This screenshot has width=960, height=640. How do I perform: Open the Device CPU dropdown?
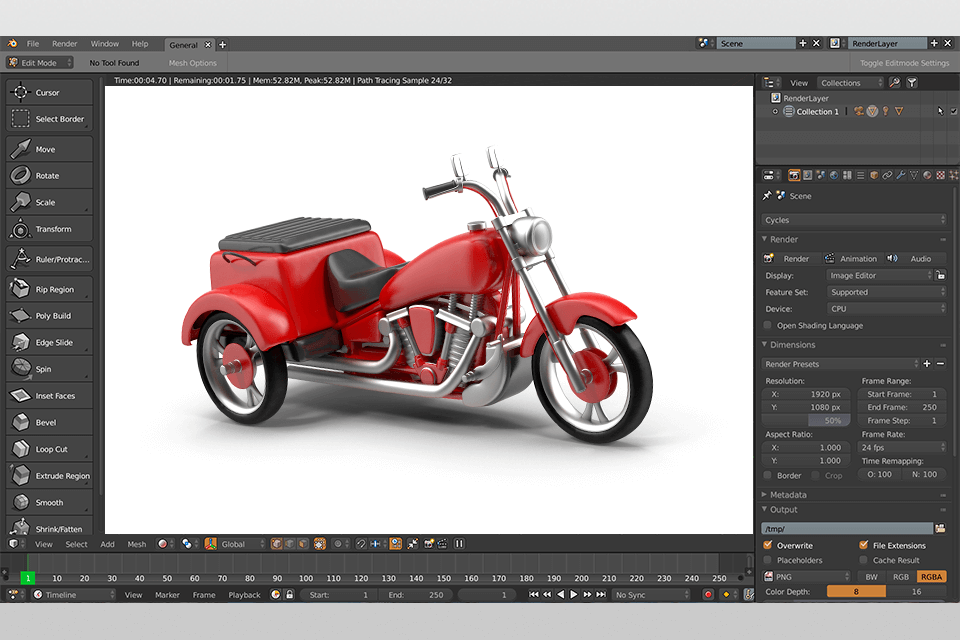(886, 309)
